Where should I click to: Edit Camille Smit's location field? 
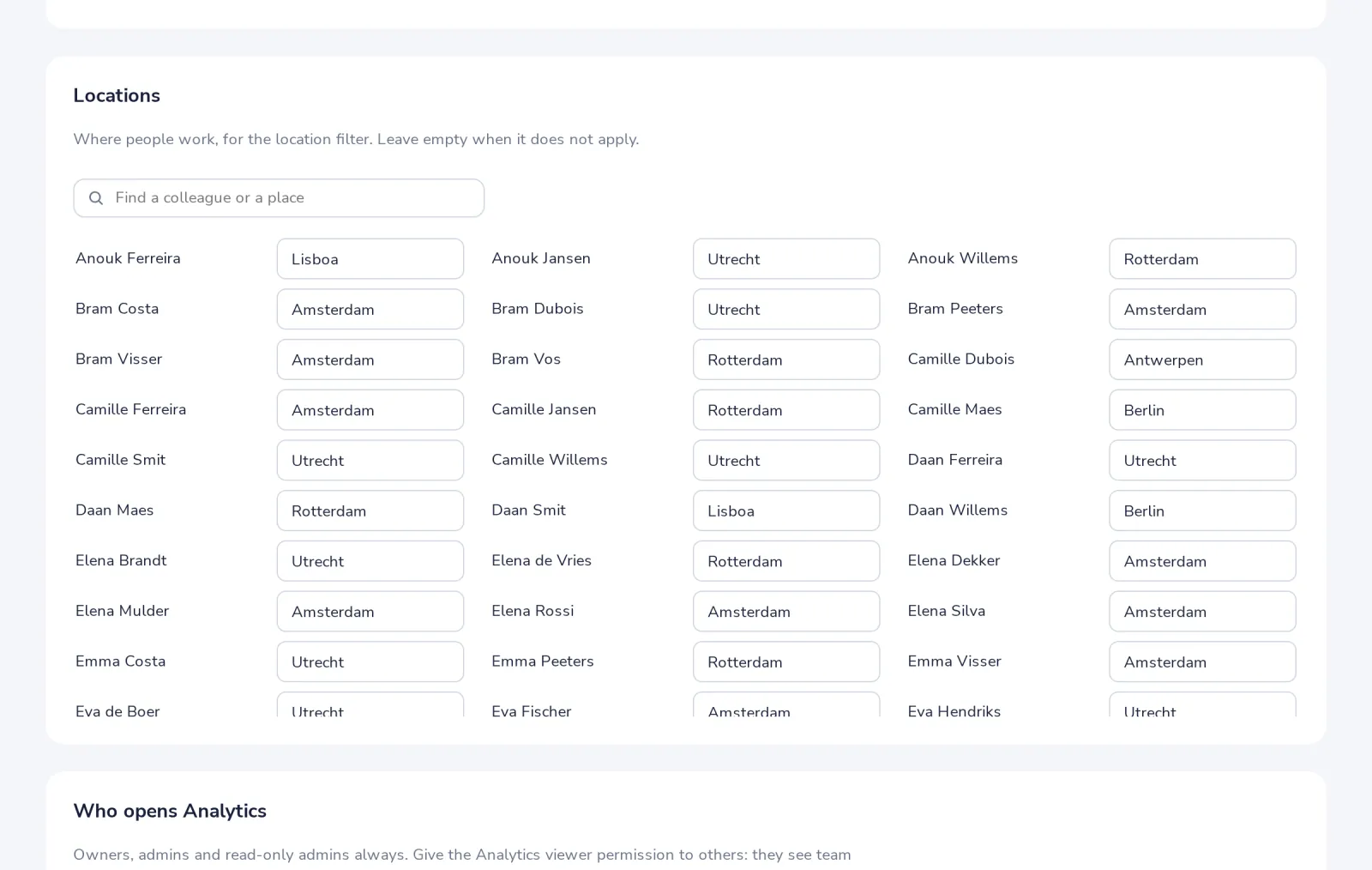coord(370,461)
